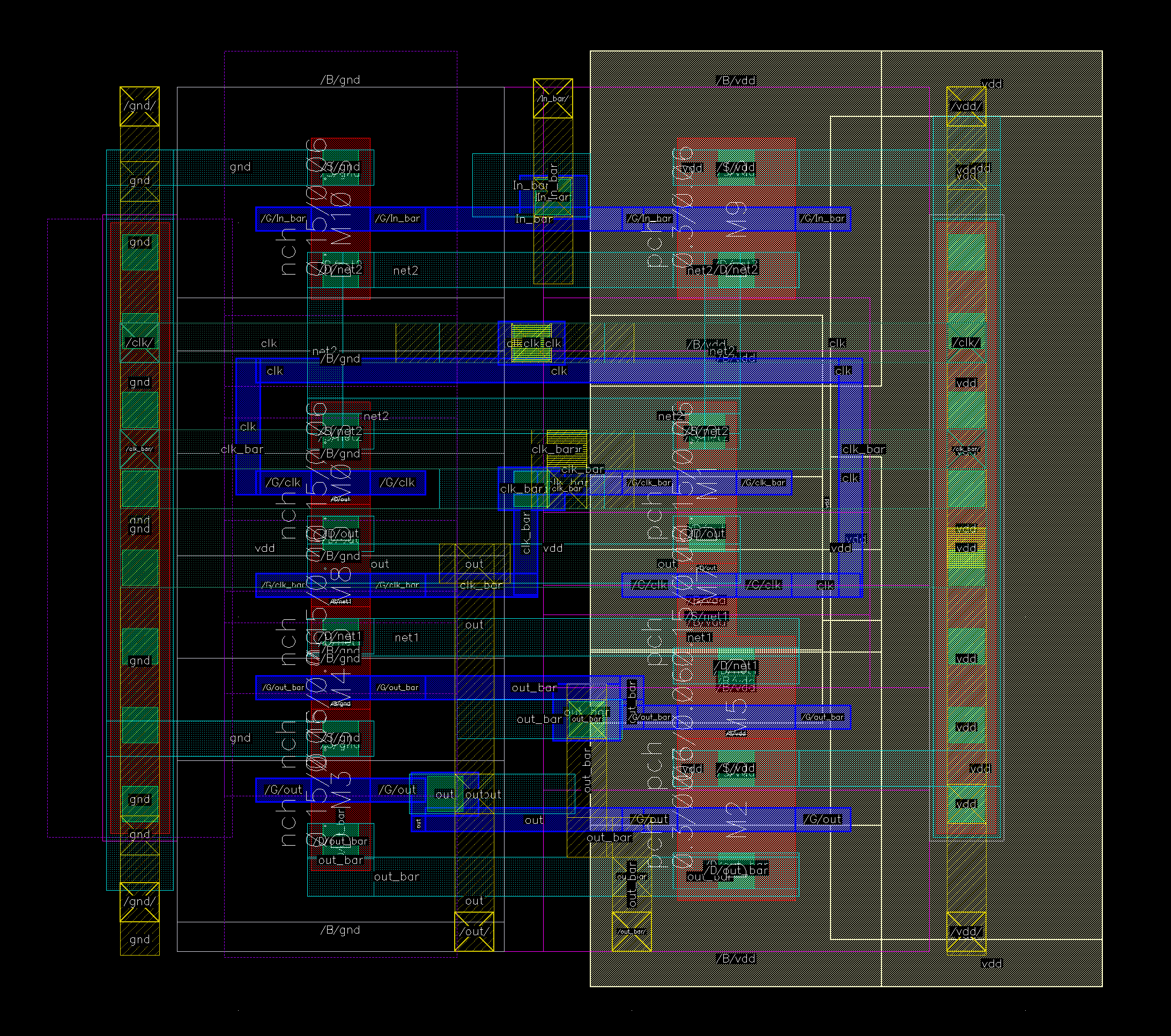Select the /D/net2 drain on nch M10
Viewport: 1171px width, 1036px height.
[341, 269]
